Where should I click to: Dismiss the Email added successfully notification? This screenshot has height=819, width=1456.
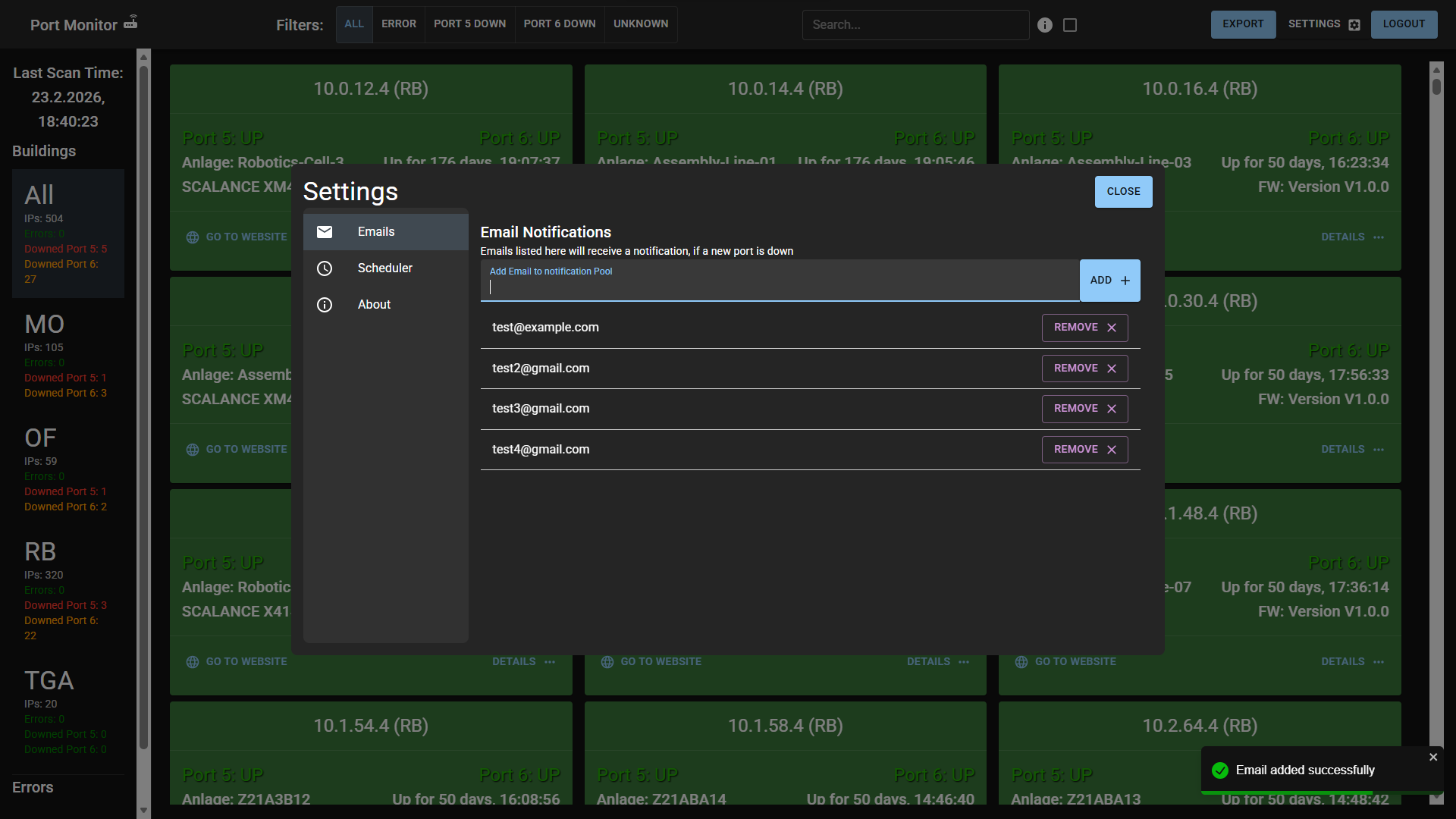point(1433,756)
